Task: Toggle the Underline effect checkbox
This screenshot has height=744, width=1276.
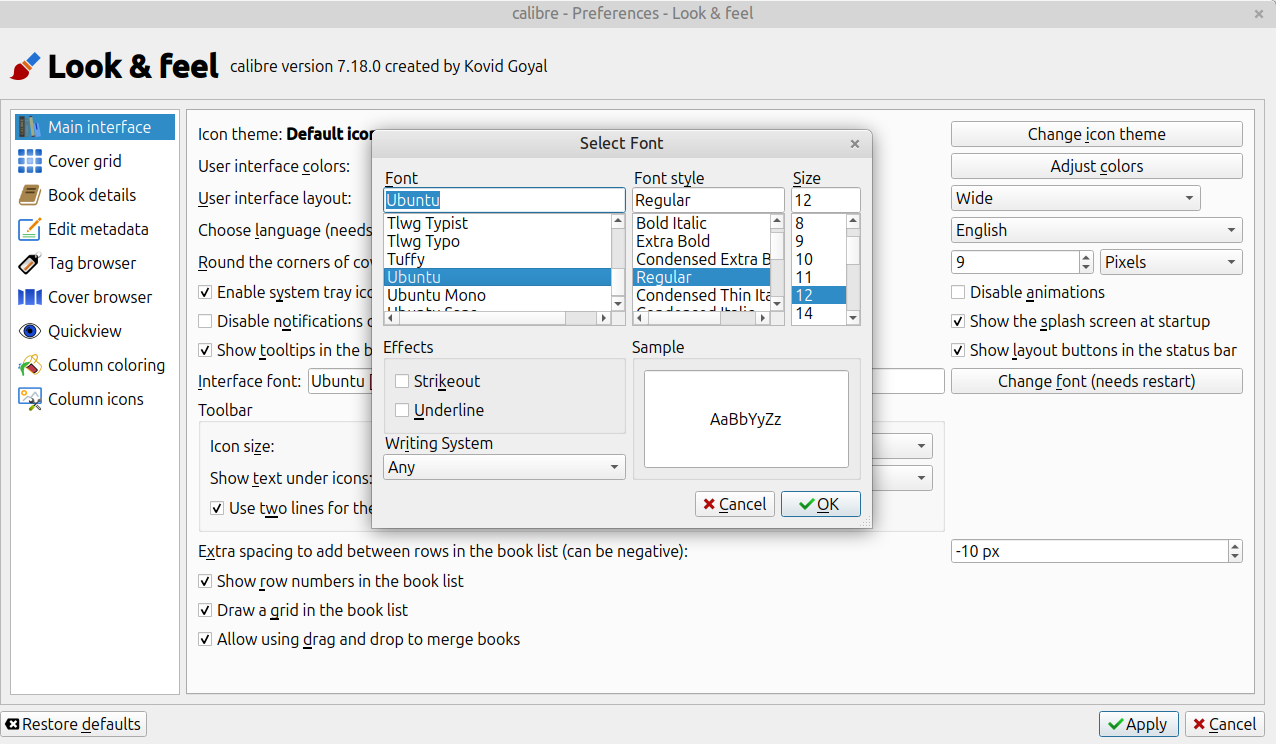Action: [402, 410]
